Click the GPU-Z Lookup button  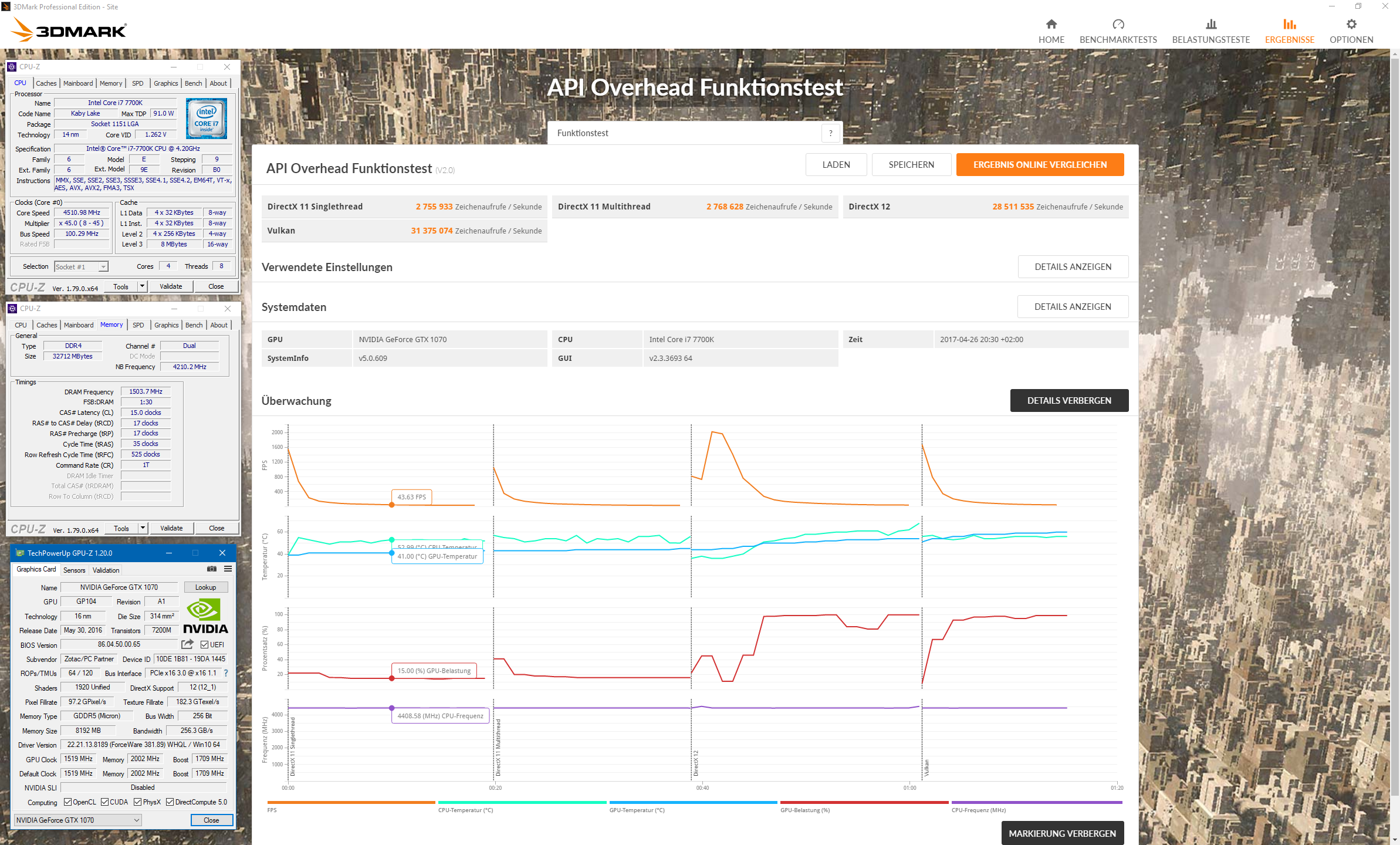point(205,587)
